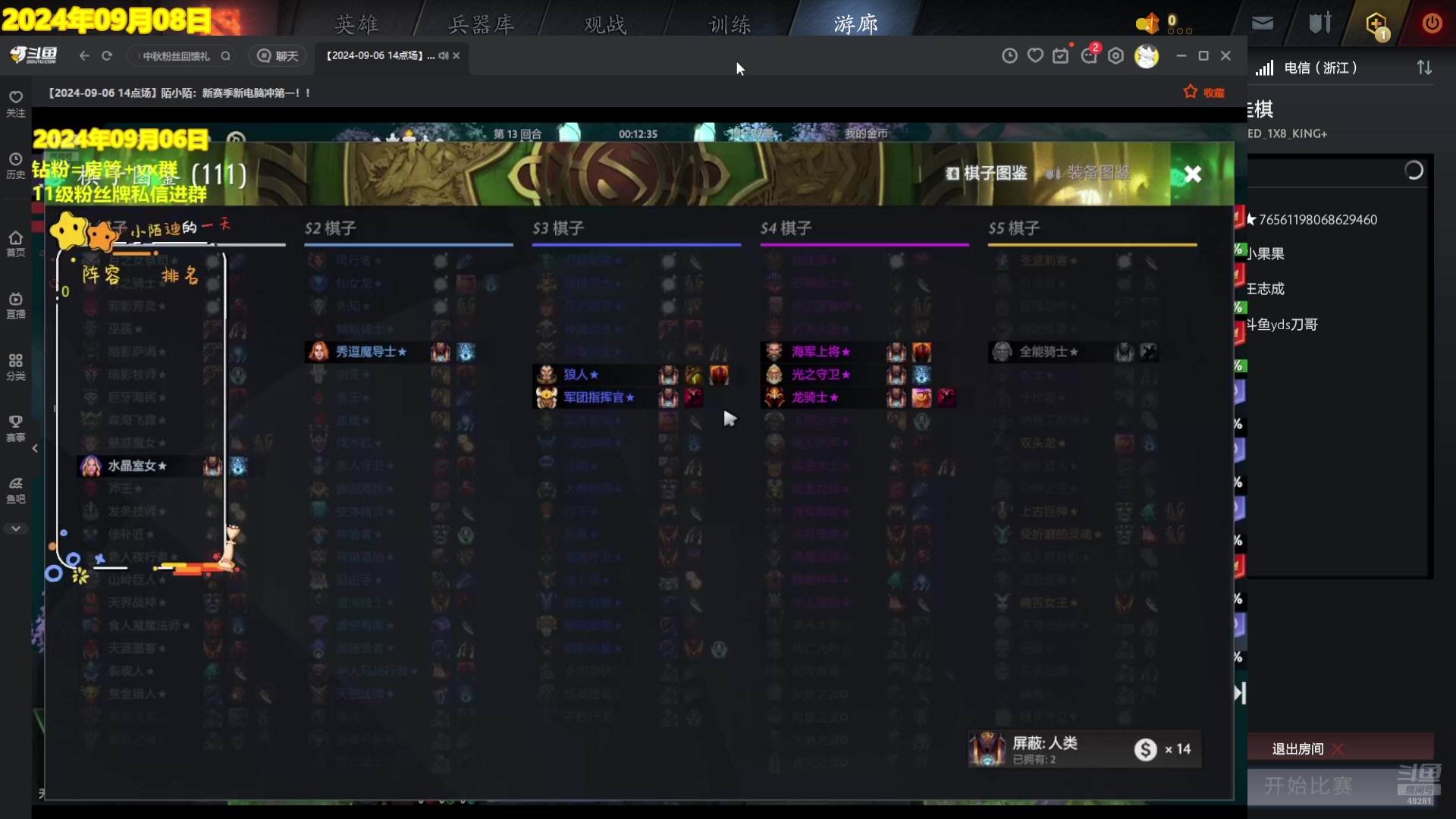Go back with the left arrow
Viewport: 1456px width, 819px height.
coord(84,55)
